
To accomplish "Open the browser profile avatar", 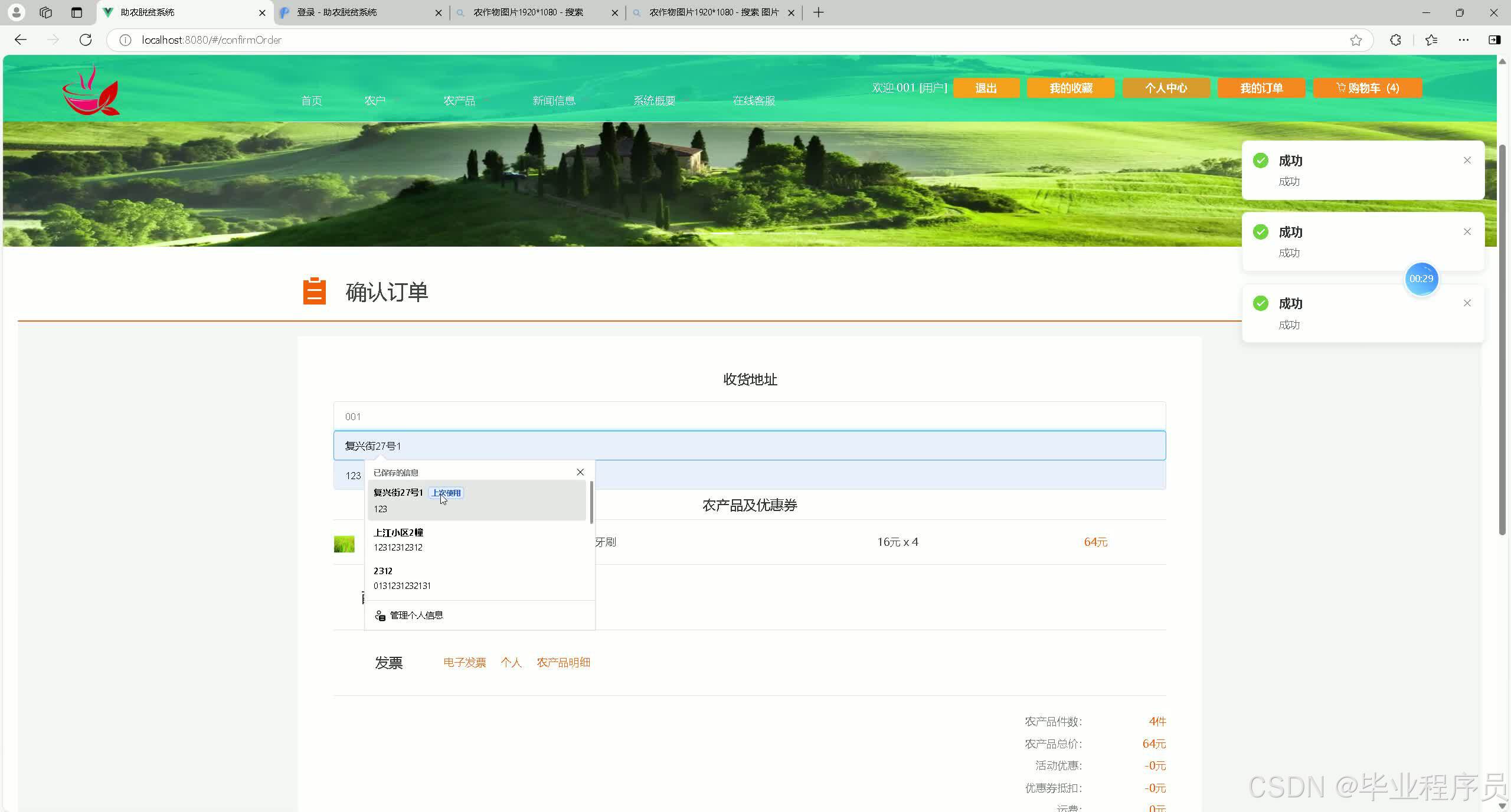I will [17, 12].
